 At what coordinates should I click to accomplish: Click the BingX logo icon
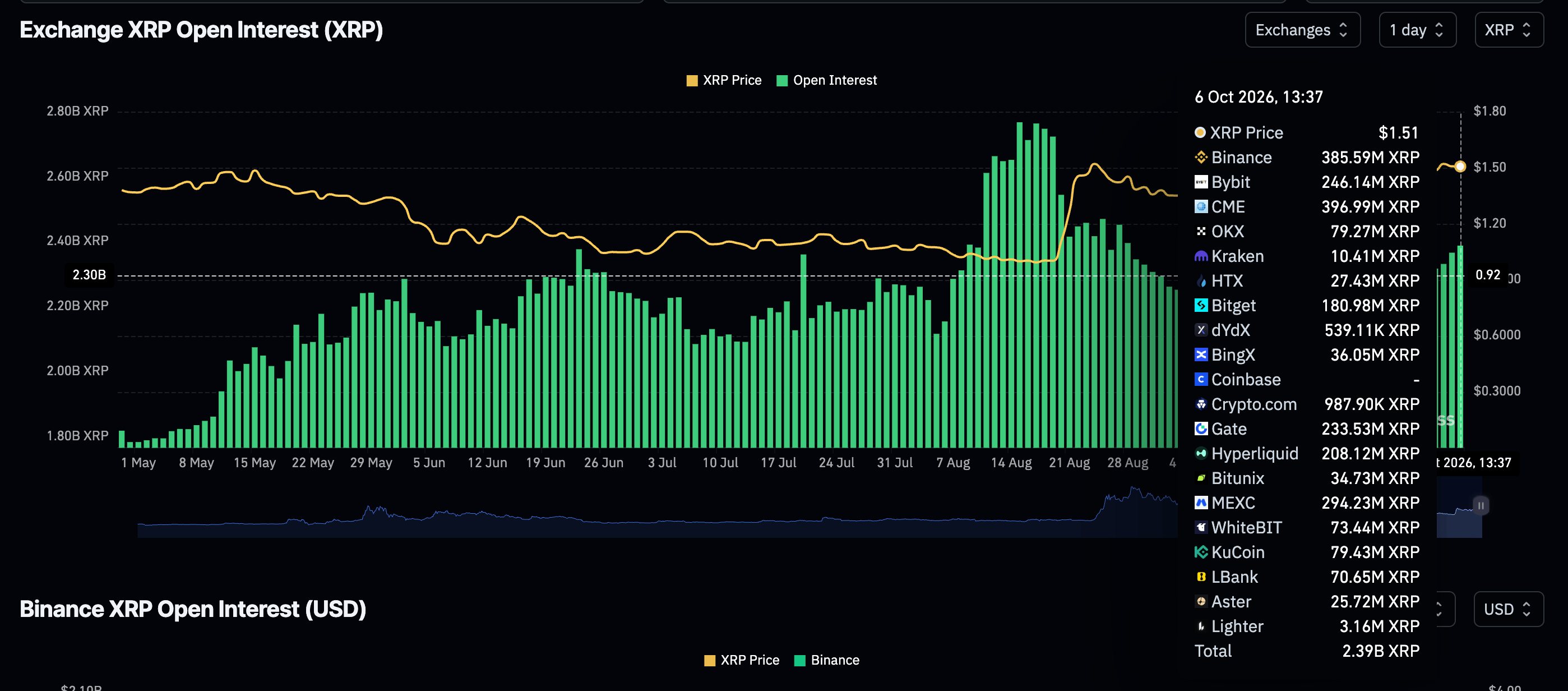click(1200, 354)
